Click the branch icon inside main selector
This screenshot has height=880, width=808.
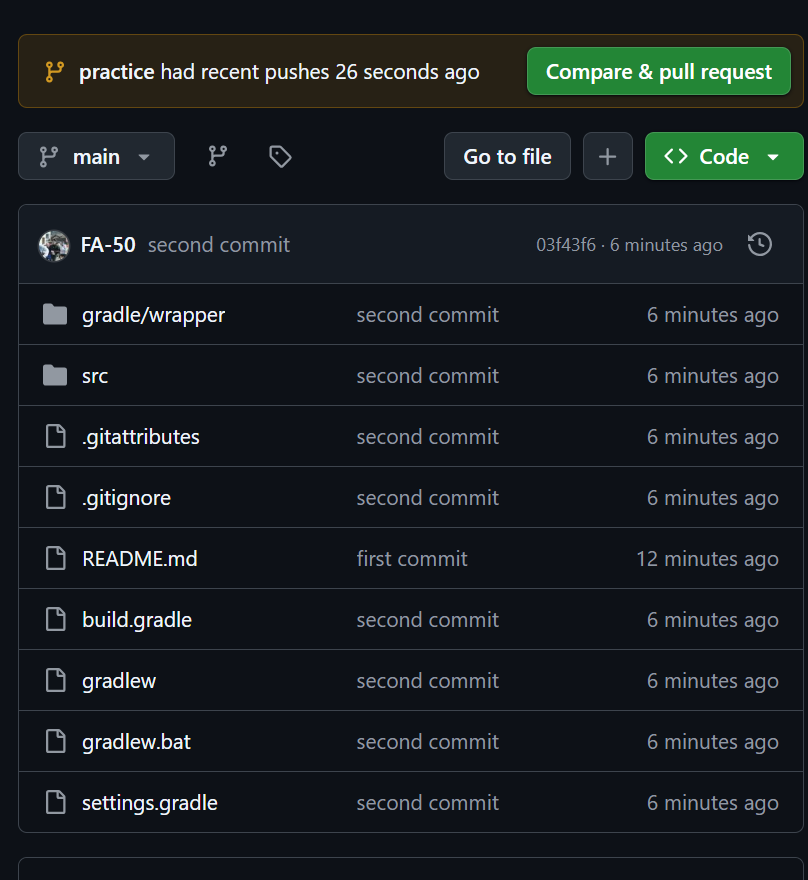(49, 157)
